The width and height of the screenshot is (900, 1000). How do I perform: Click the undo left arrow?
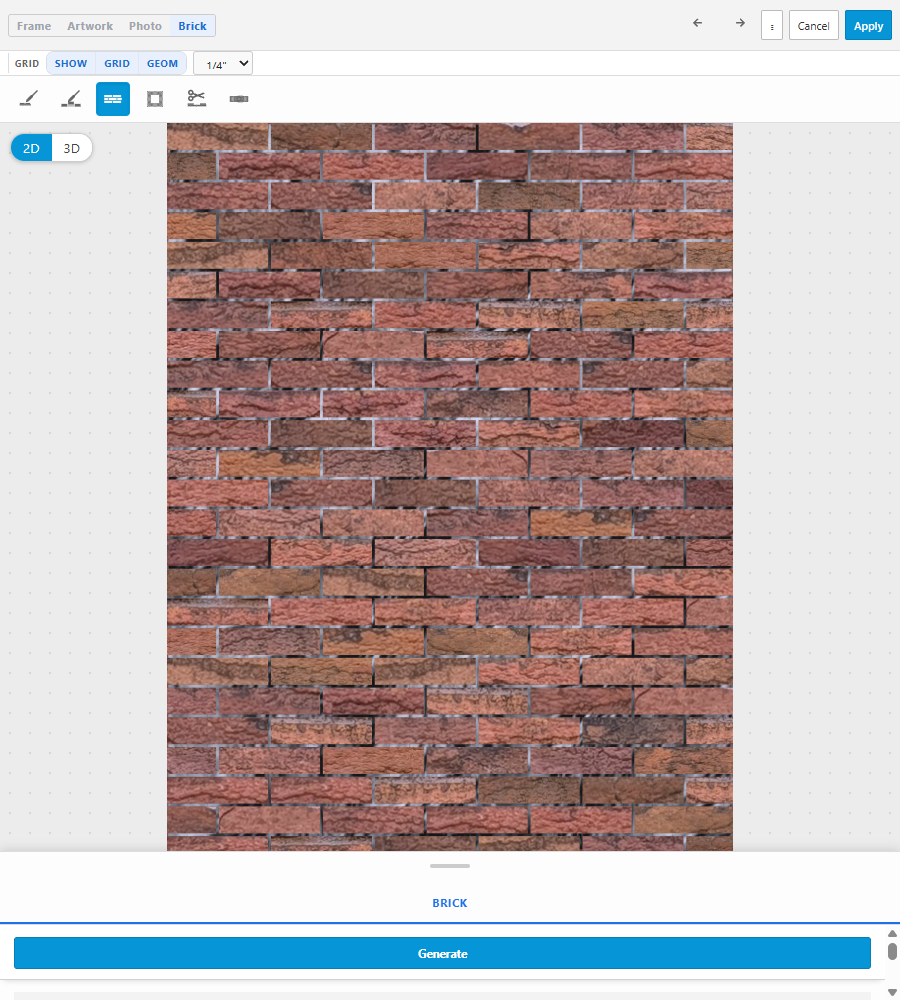[x=698, y=23]
